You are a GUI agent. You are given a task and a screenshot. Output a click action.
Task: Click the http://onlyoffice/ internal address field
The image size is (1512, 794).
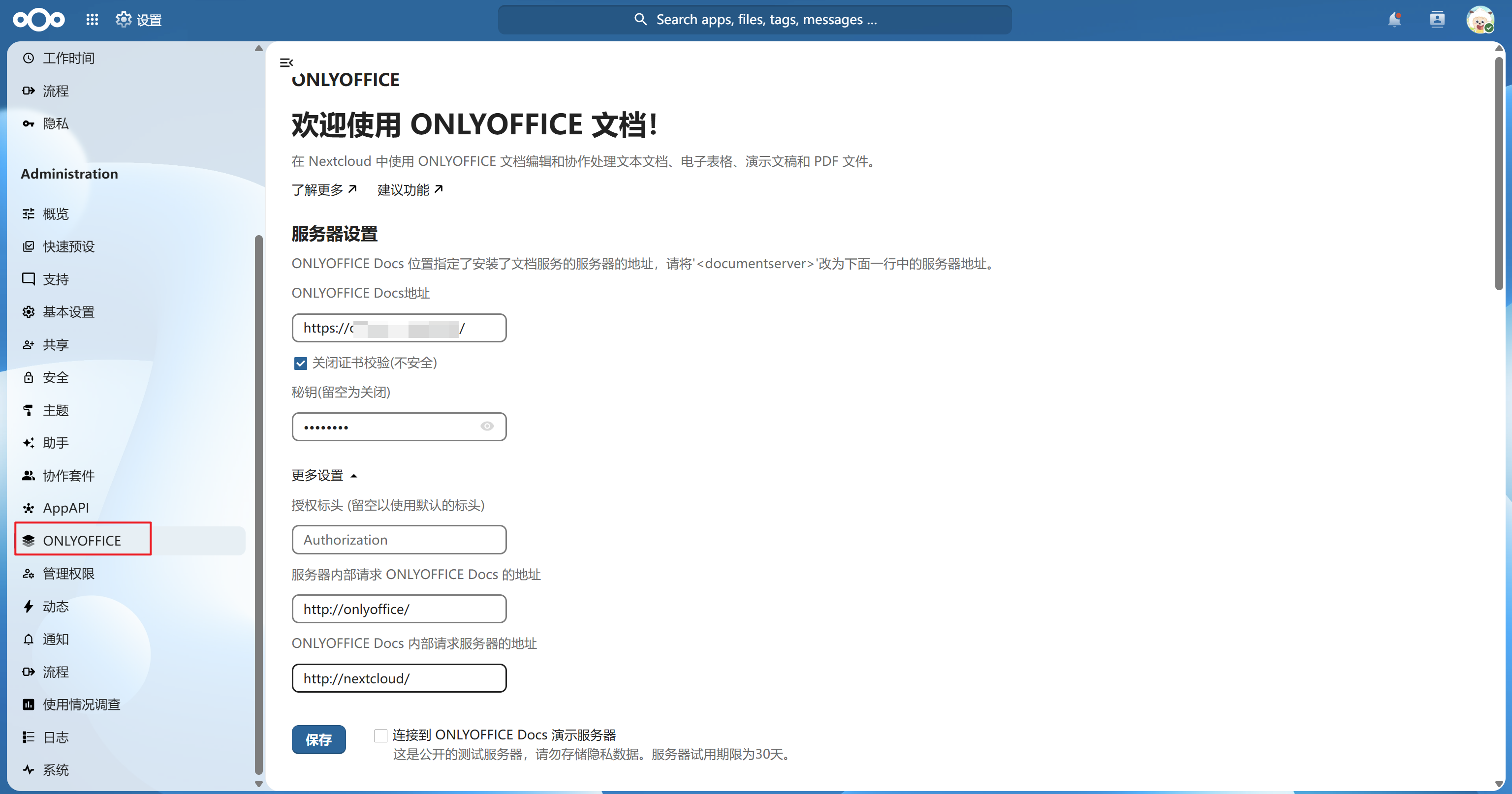pos(399,609)
